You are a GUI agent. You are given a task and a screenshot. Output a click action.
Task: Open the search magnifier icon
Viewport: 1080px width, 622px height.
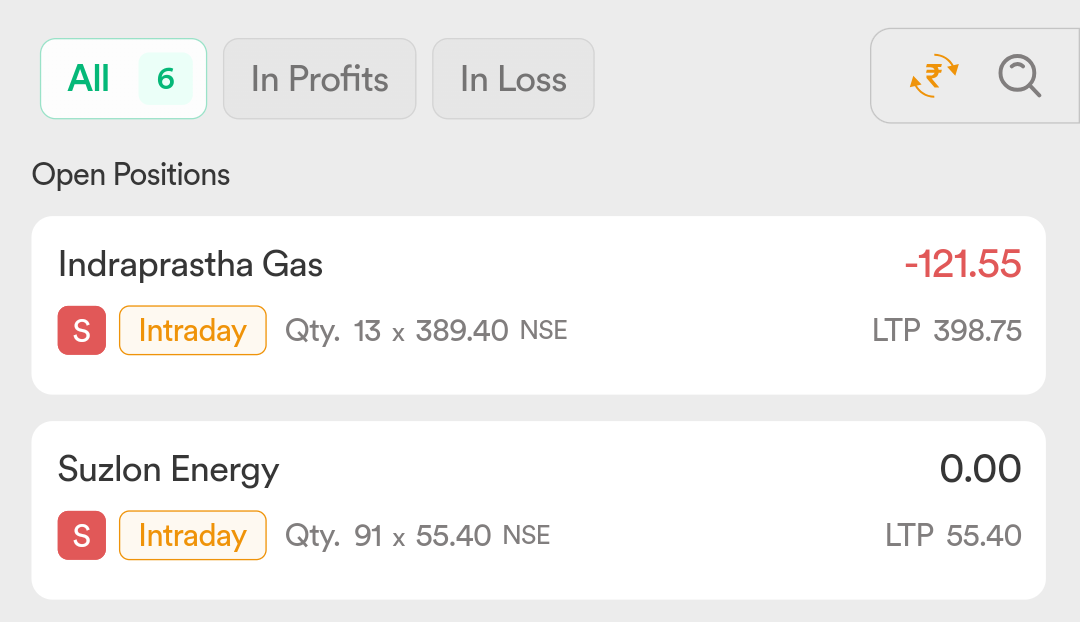(1019, 76)
